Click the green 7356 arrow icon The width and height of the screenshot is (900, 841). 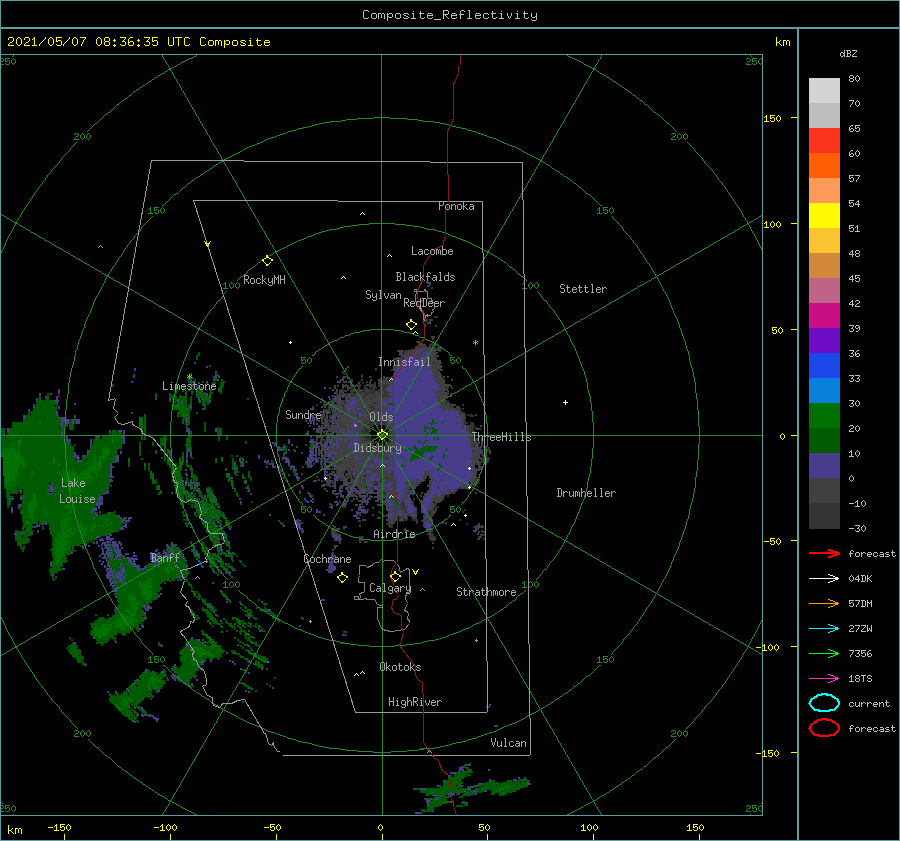pyautogui.click(x=824, y=653)
